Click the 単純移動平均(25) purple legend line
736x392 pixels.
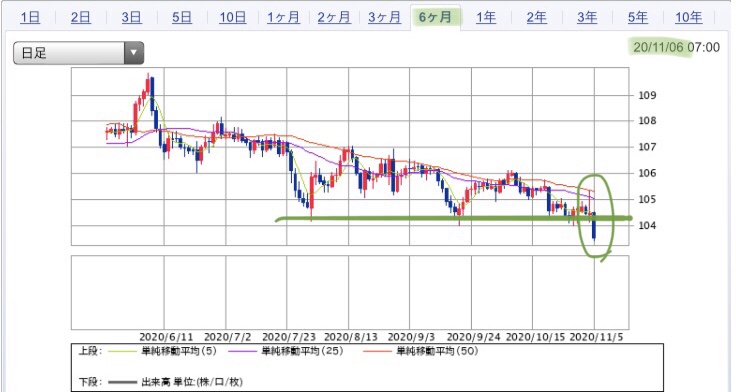point(243,351)
